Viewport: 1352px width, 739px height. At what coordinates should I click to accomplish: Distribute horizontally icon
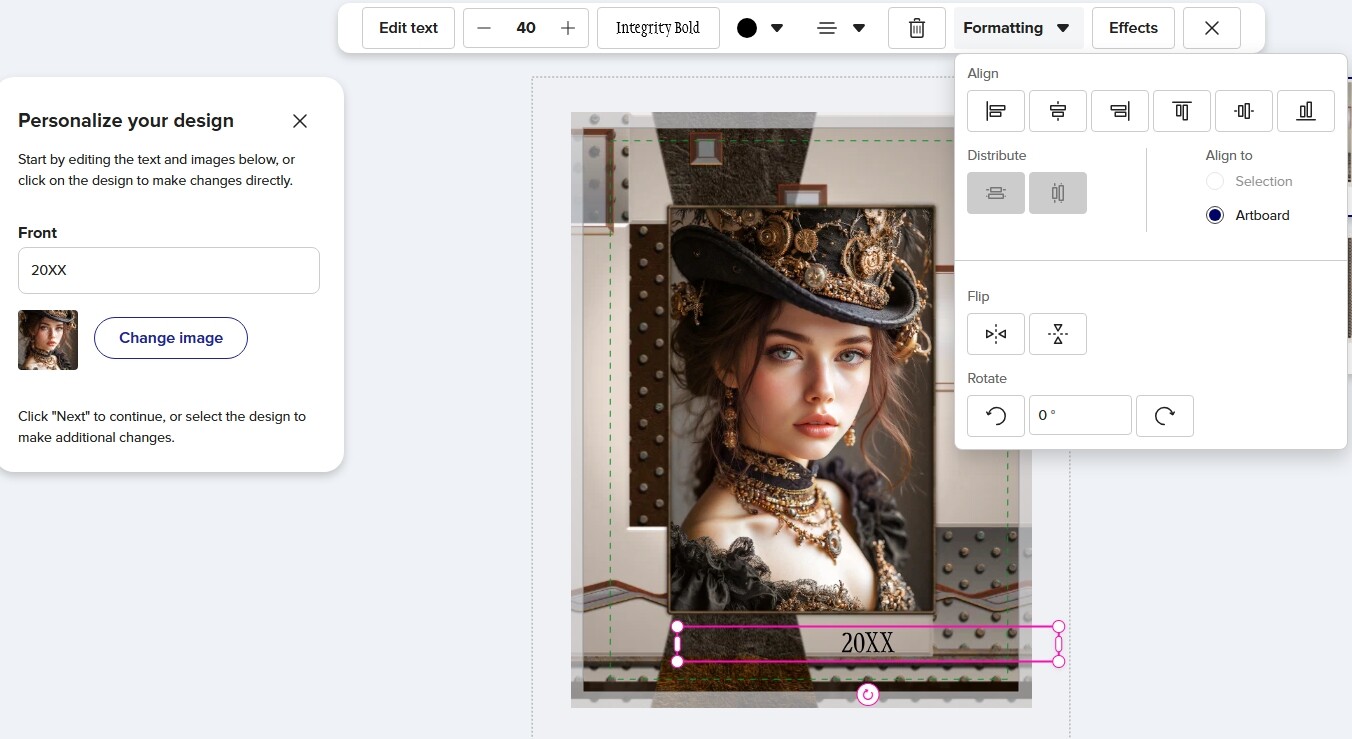996,193
